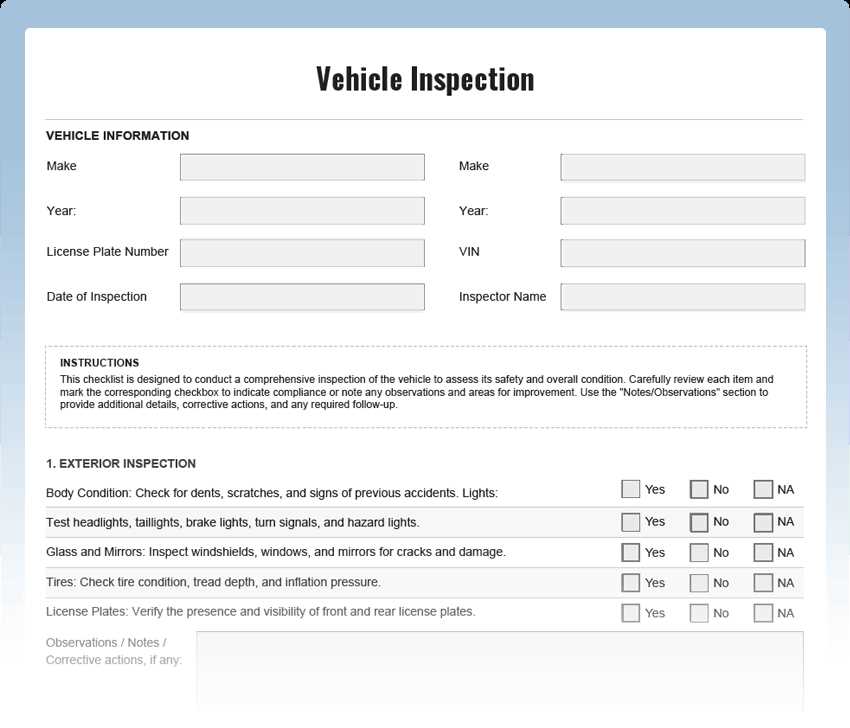The height and width of the screenshot is (728, 850).
Task: Click the Observations / Notes text area
Action: pos(500,672)
